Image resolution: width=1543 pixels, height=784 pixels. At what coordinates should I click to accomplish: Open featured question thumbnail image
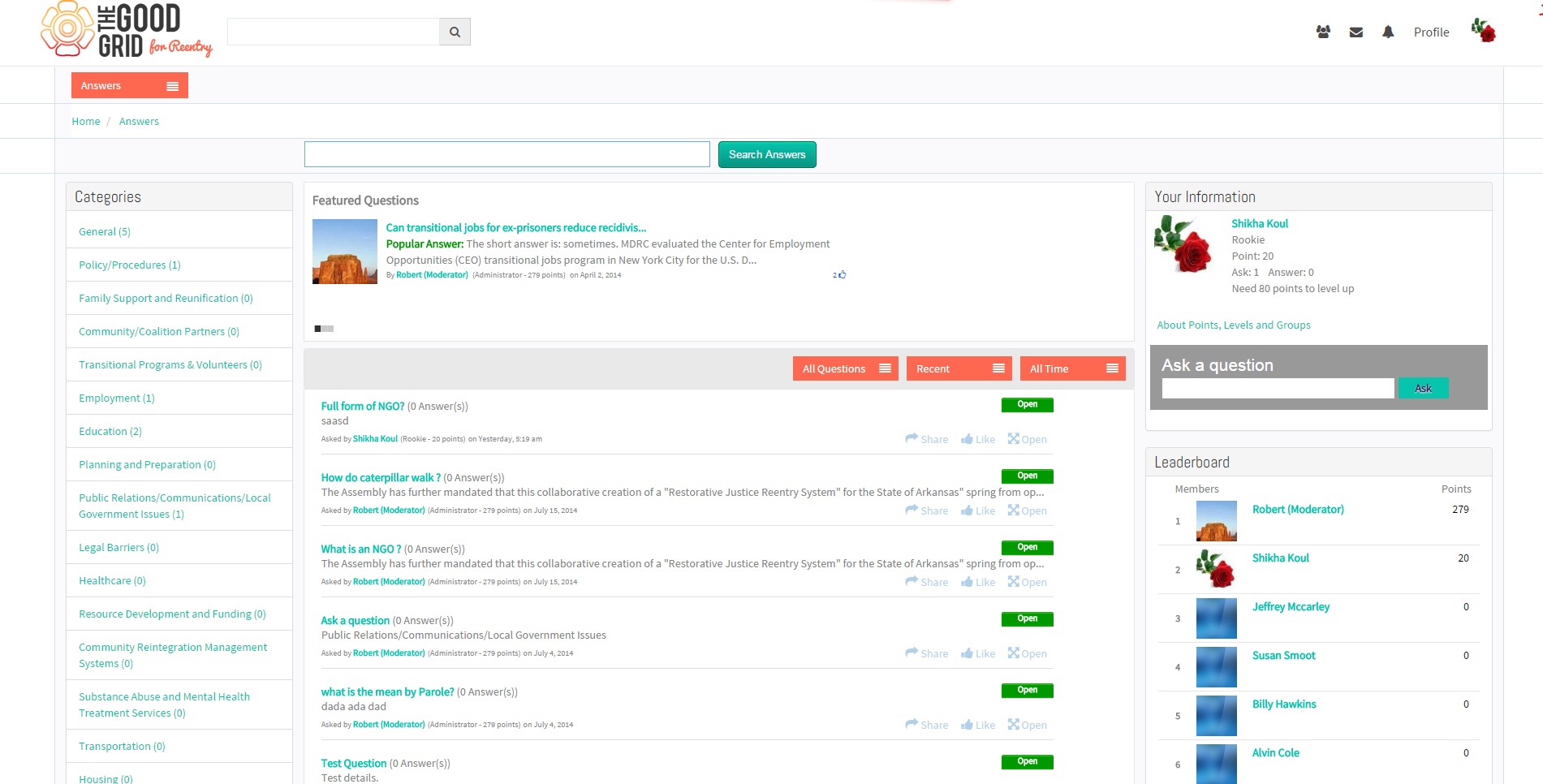click(x=345, y=252)
